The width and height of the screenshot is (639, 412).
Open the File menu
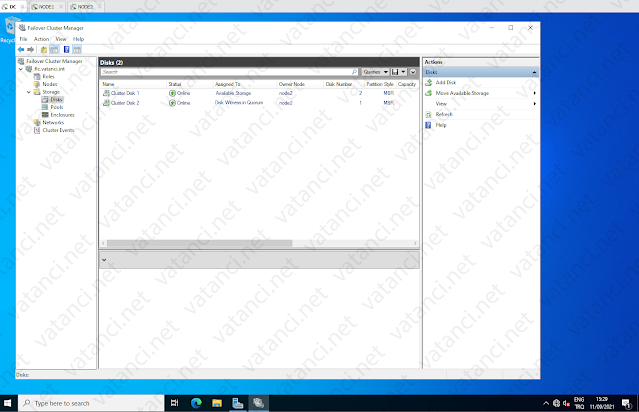tap(23, 39)
